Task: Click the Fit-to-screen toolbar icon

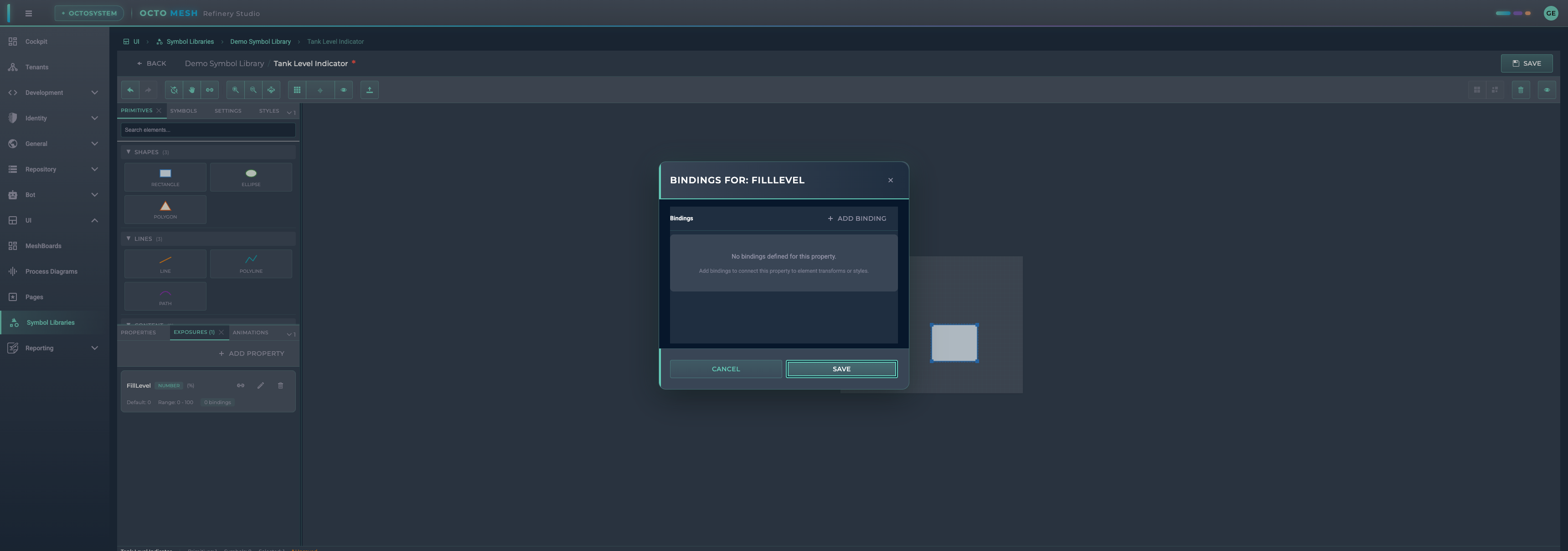Action: coord(271,89)
